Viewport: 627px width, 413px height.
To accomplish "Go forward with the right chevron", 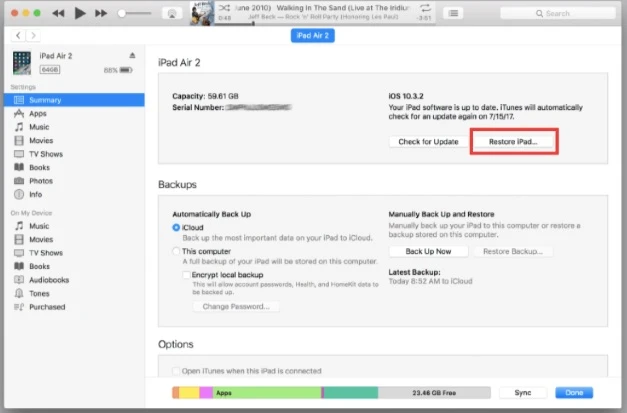I will (33, 36).
